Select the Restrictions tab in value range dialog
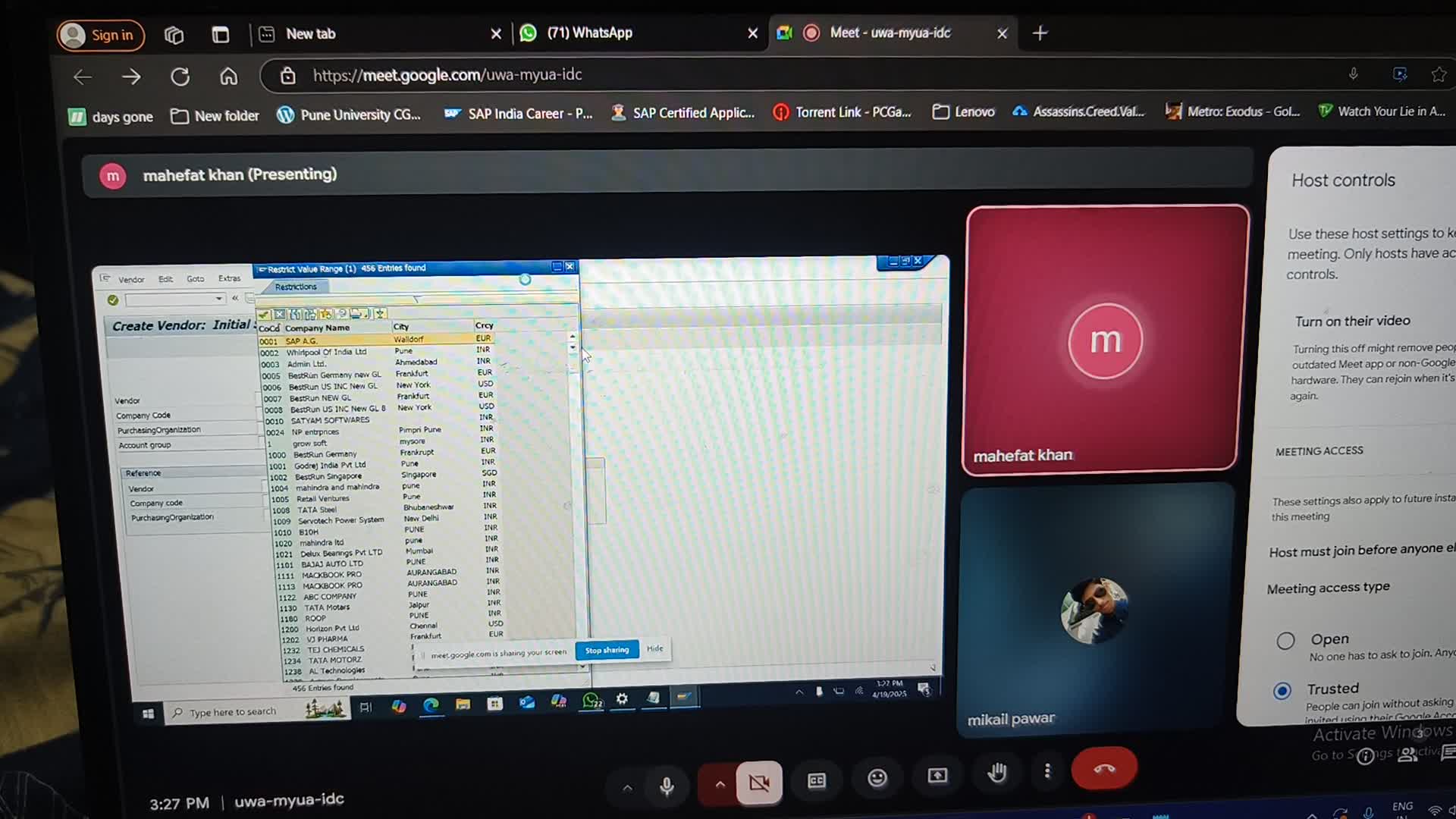 (296, 287)
